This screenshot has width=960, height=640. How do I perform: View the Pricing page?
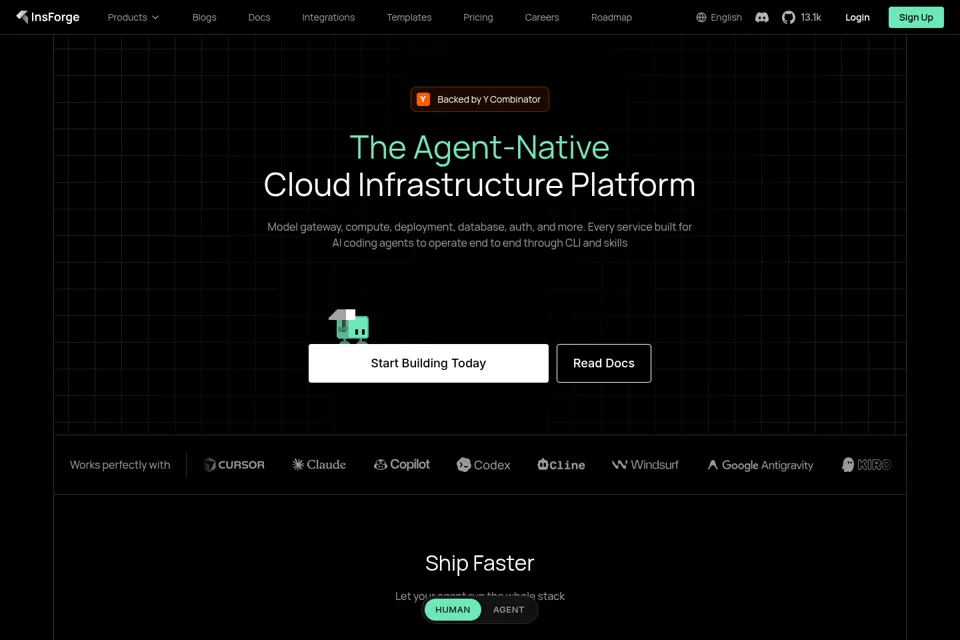[x=478, y=17]
